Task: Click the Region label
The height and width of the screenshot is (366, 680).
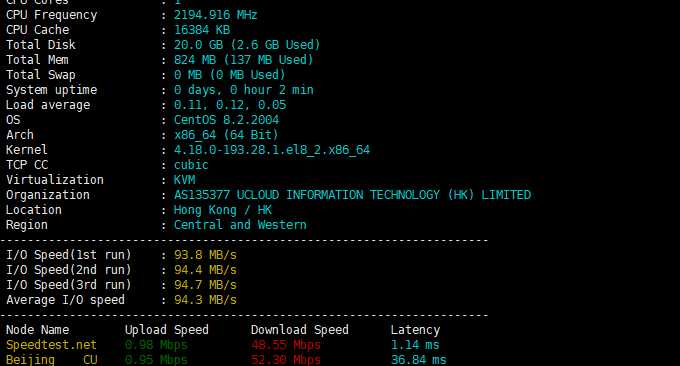Action: coord(27,225)
